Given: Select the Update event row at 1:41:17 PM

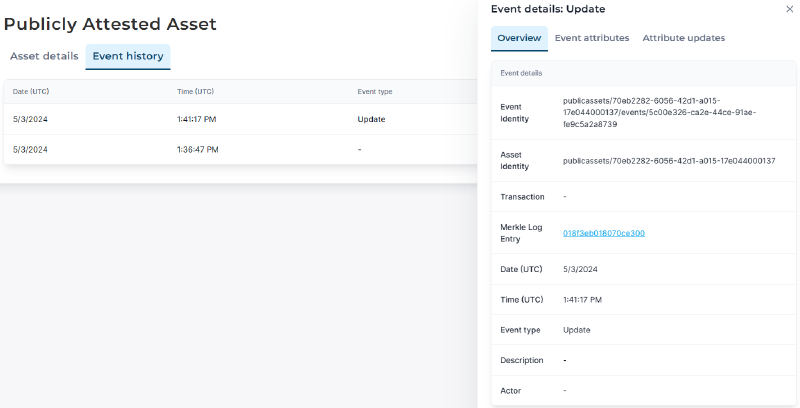Looking at the screenshot, I should pyautogui.click(x=240, y=119).
